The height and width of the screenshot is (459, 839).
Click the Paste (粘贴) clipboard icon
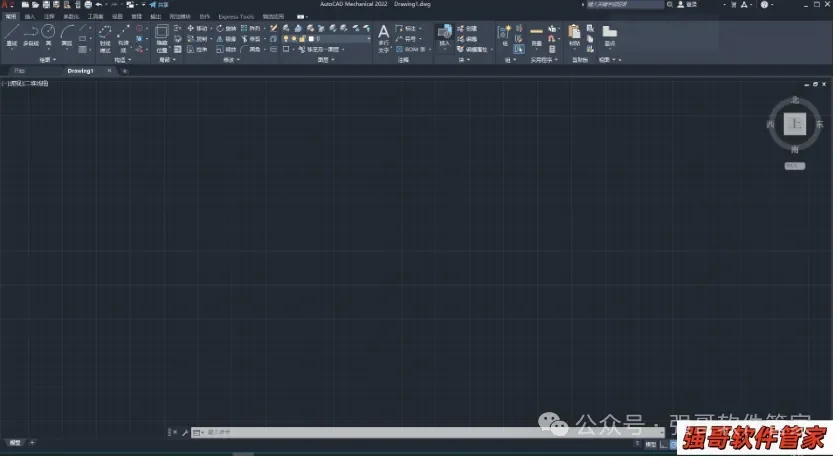(574, 35)
